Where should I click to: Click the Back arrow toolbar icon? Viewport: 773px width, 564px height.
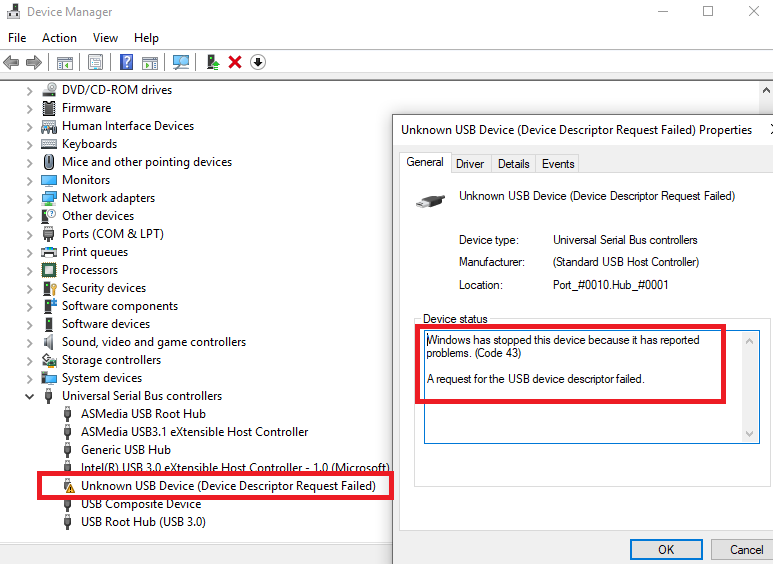[12, 62]
